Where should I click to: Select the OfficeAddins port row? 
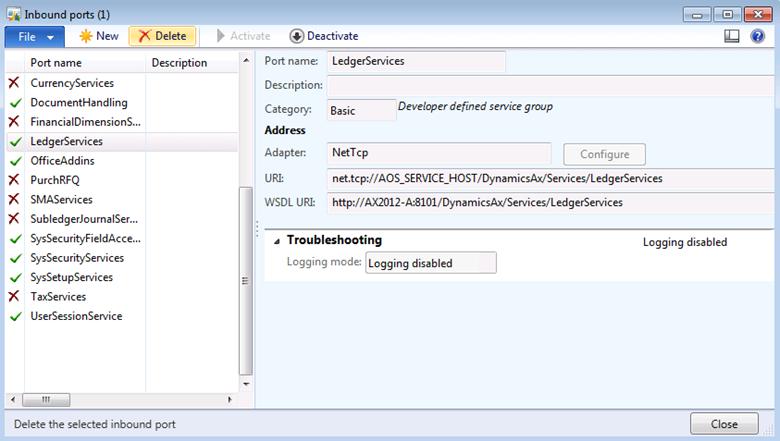122,161
